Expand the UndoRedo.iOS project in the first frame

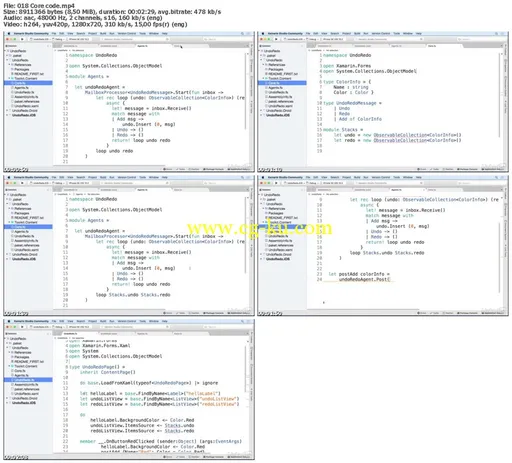7,115
